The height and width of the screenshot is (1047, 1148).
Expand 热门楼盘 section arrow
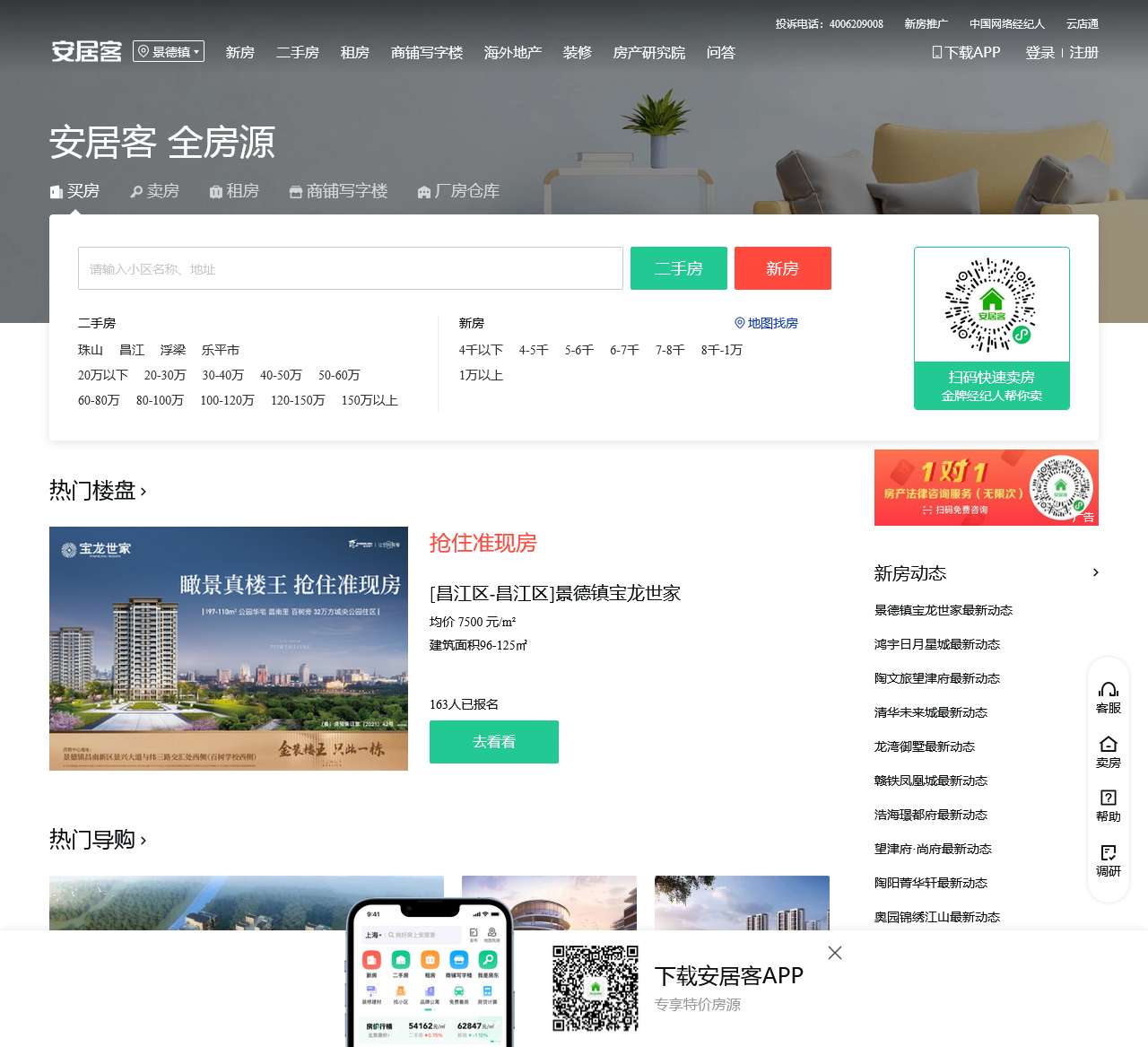[x=143, y=492]
